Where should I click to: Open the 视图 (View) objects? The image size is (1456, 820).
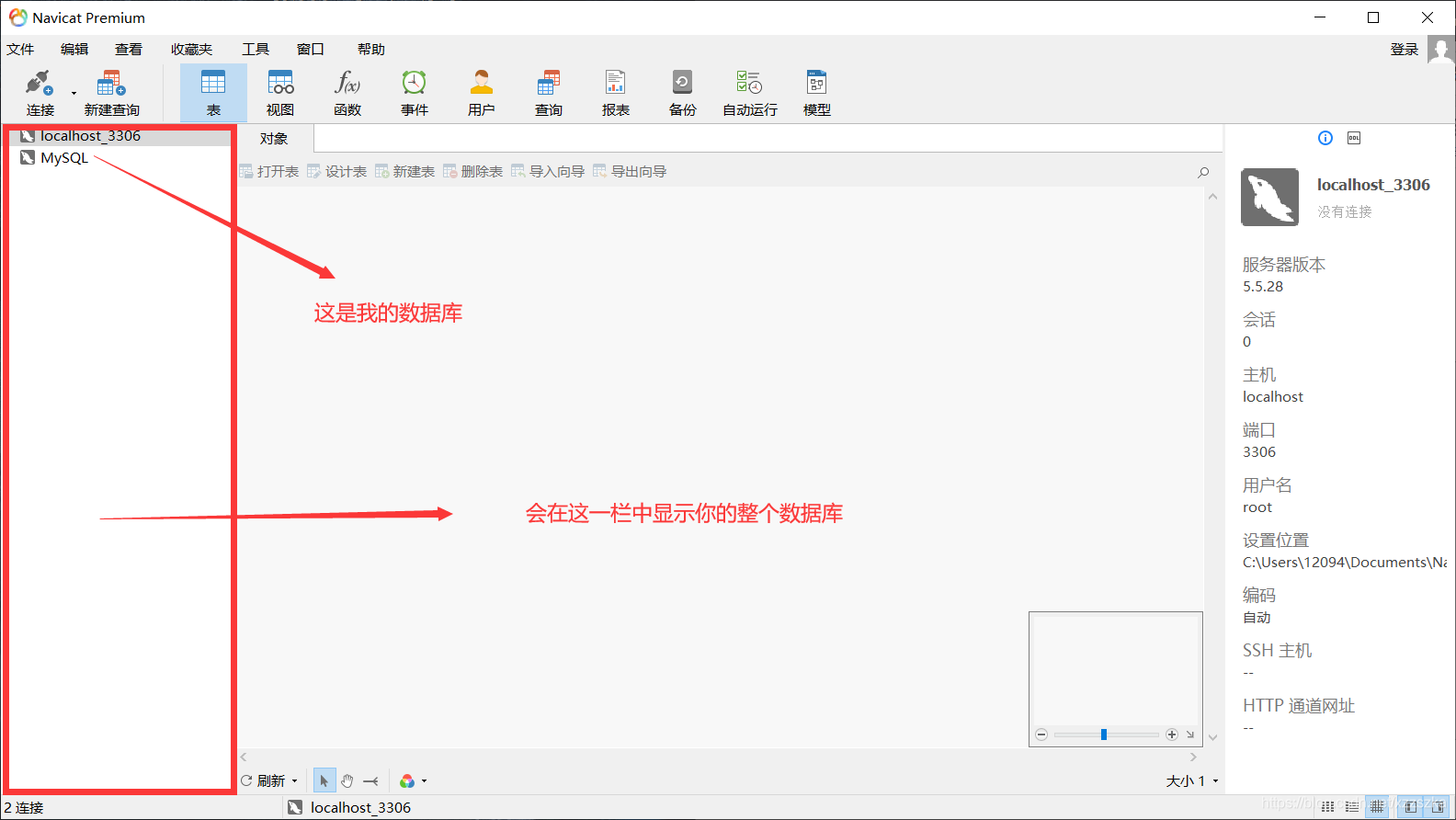[280, 94]
